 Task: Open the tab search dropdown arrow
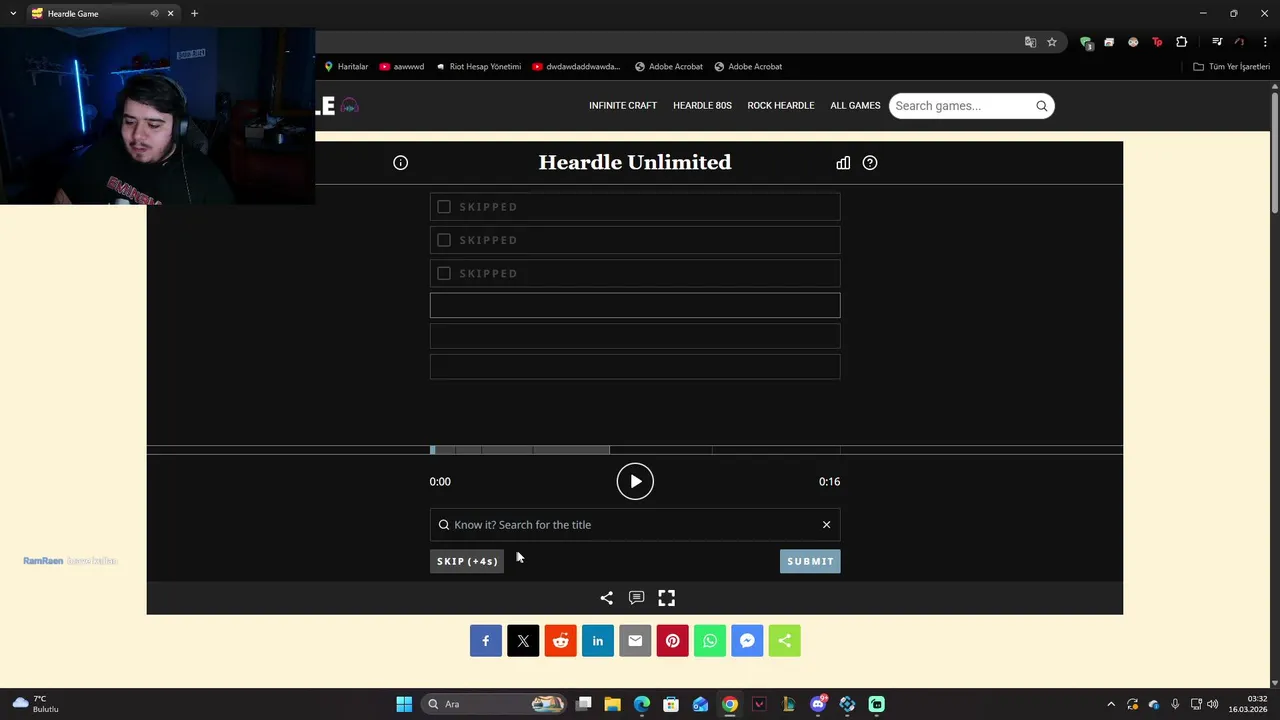tap(12, 14)
